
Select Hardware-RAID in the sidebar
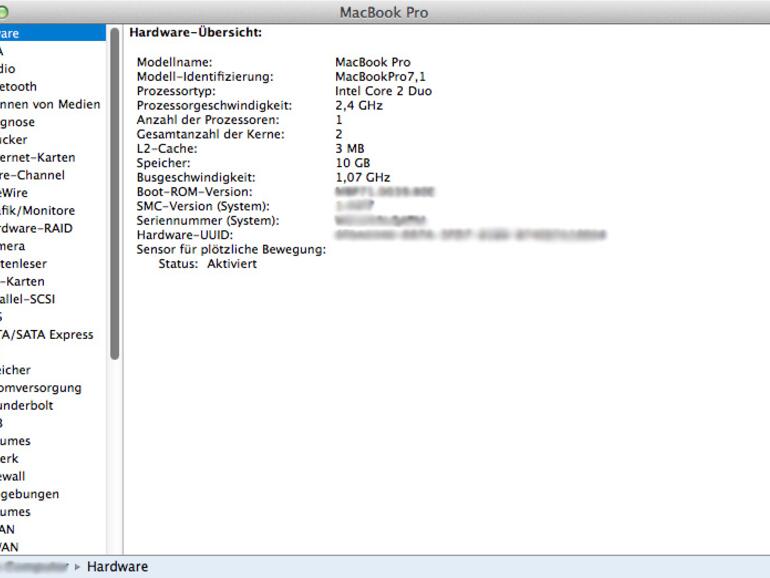coord(36,228)
